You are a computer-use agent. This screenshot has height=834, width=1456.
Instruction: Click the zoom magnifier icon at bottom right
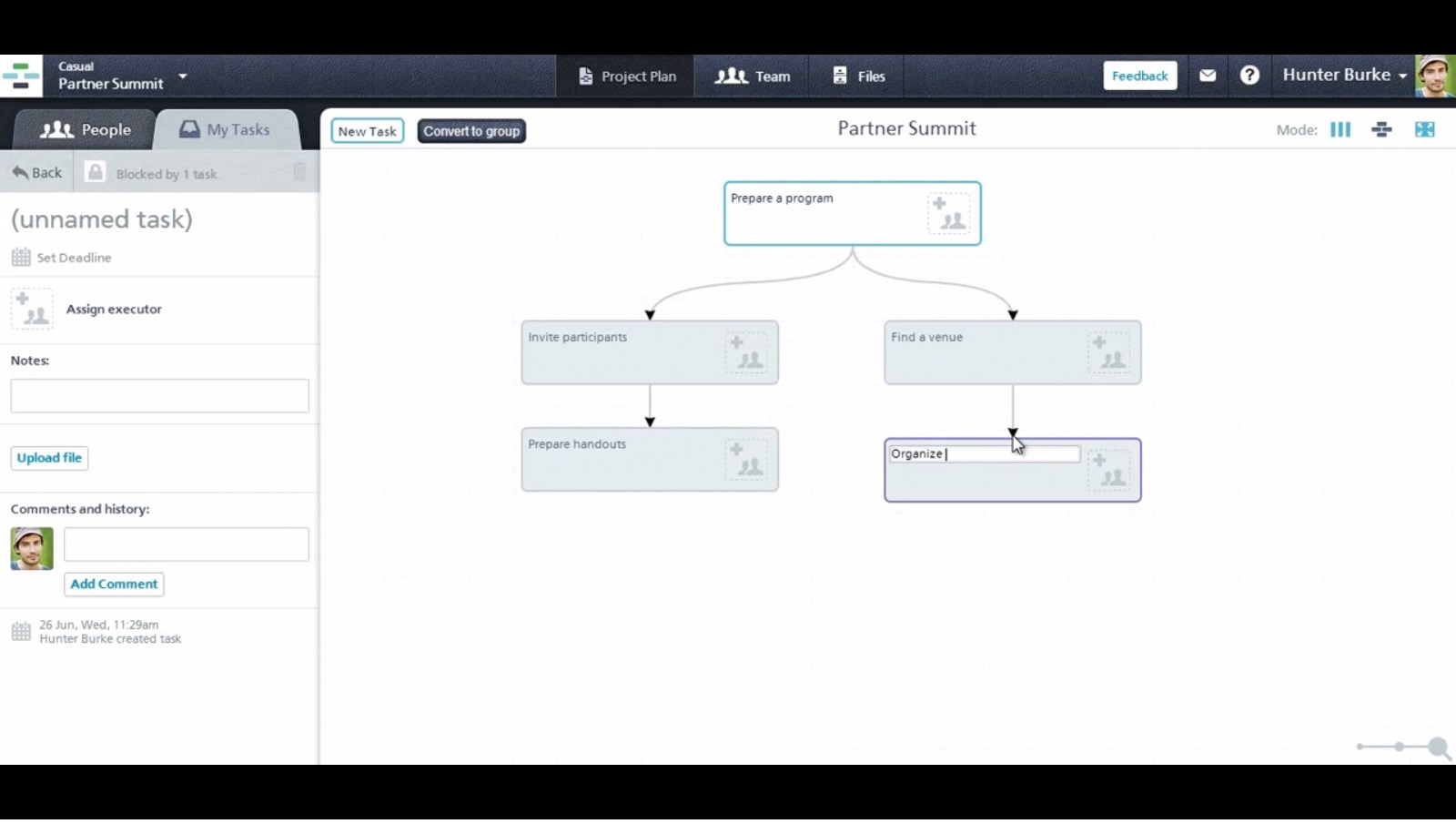pyautogui.click(x=1439, y=748)
